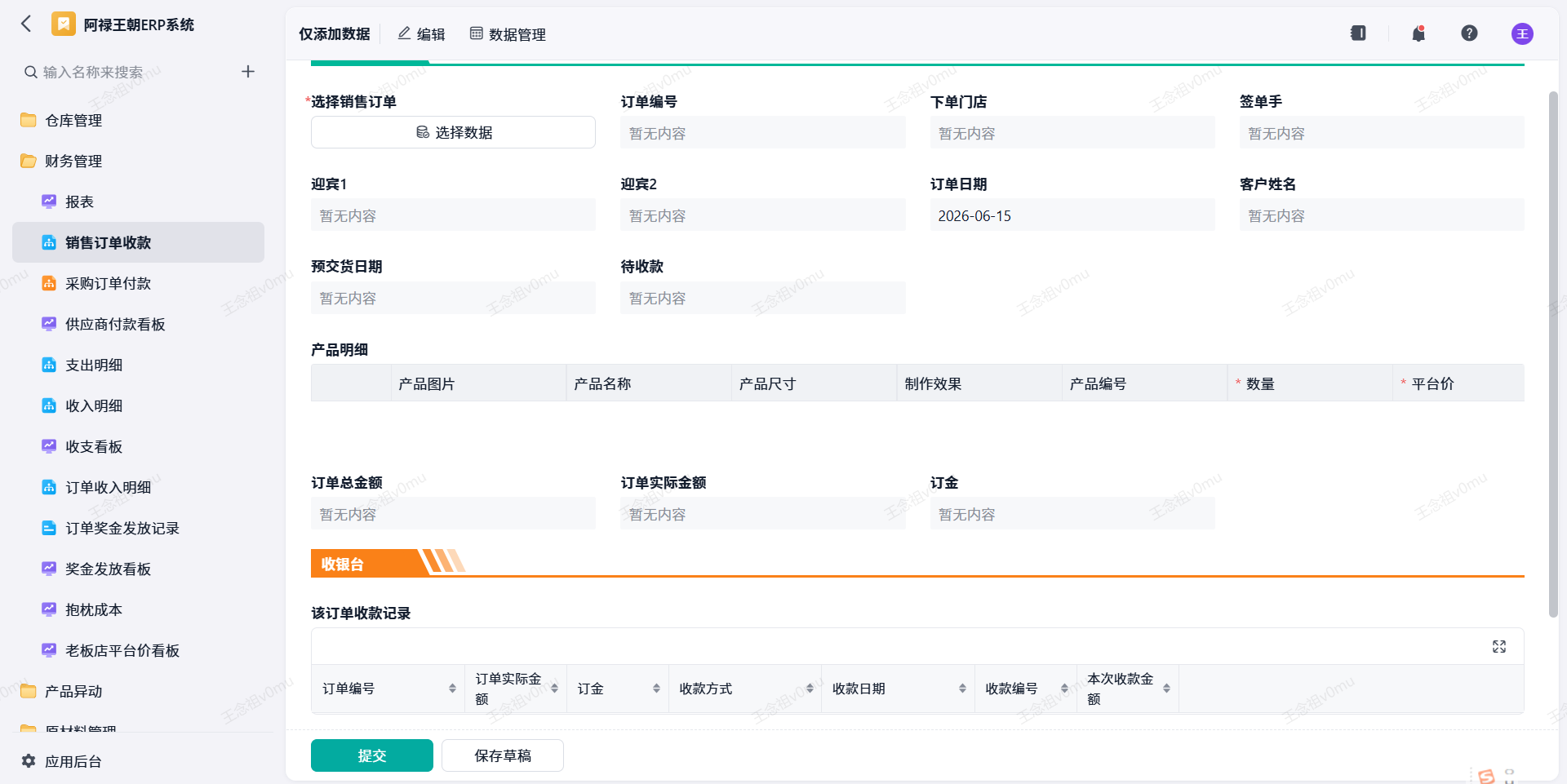Click the 提交 button
This screenshot has height=784, width=1567.
point(372,755)
